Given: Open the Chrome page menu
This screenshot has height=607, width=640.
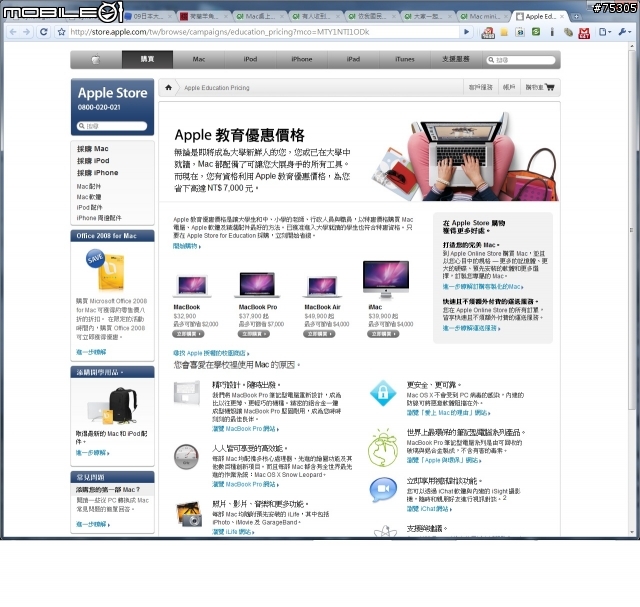Looking at the screenshot, I should click(604, 32).
